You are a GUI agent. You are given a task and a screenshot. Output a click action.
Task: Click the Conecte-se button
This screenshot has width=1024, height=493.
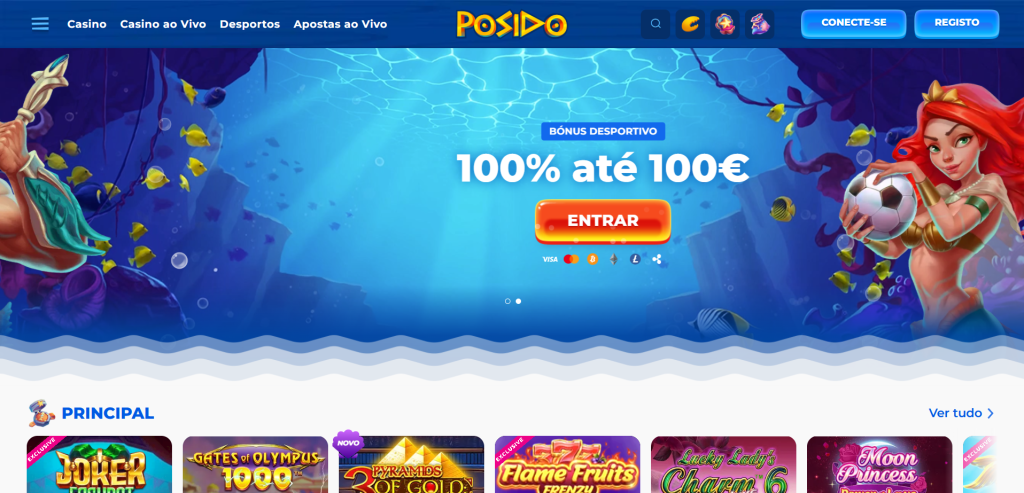click(x=854, y=24)
